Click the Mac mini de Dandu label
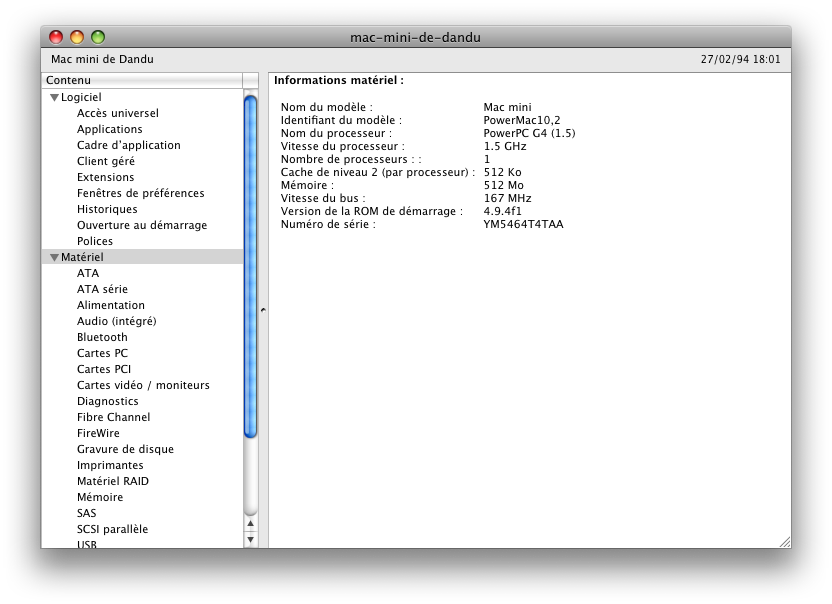832x604 pixels. tap(102, 59)
